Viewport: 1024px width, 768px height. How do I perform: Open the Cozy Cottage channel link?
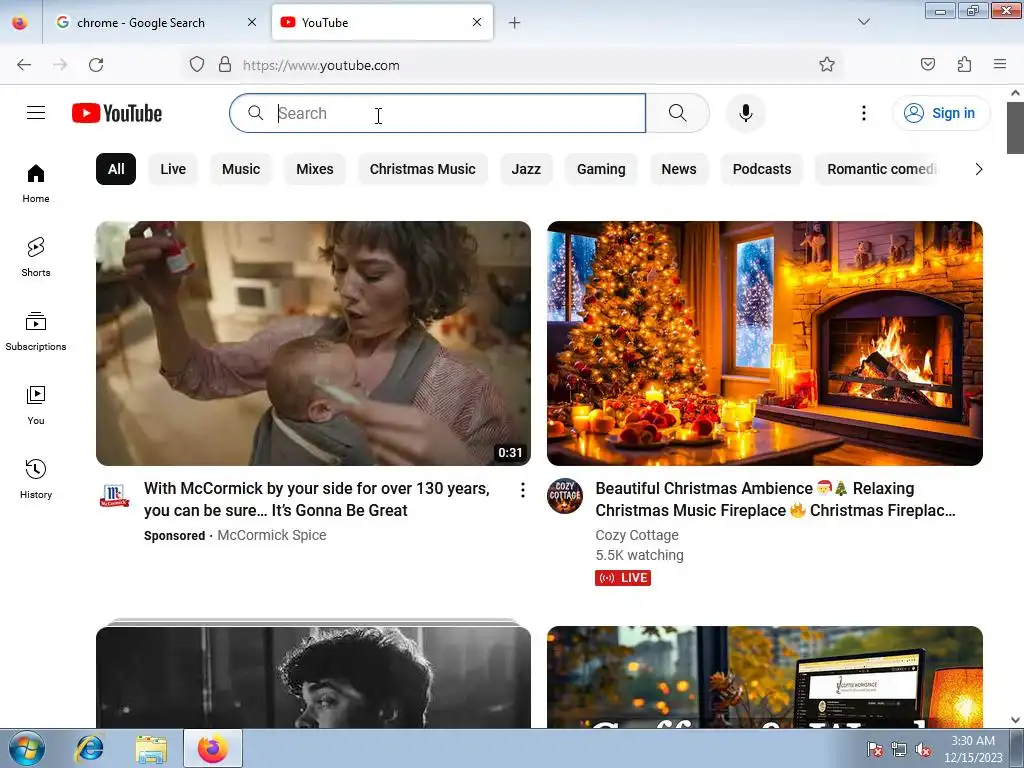click(x=637, y=535)
